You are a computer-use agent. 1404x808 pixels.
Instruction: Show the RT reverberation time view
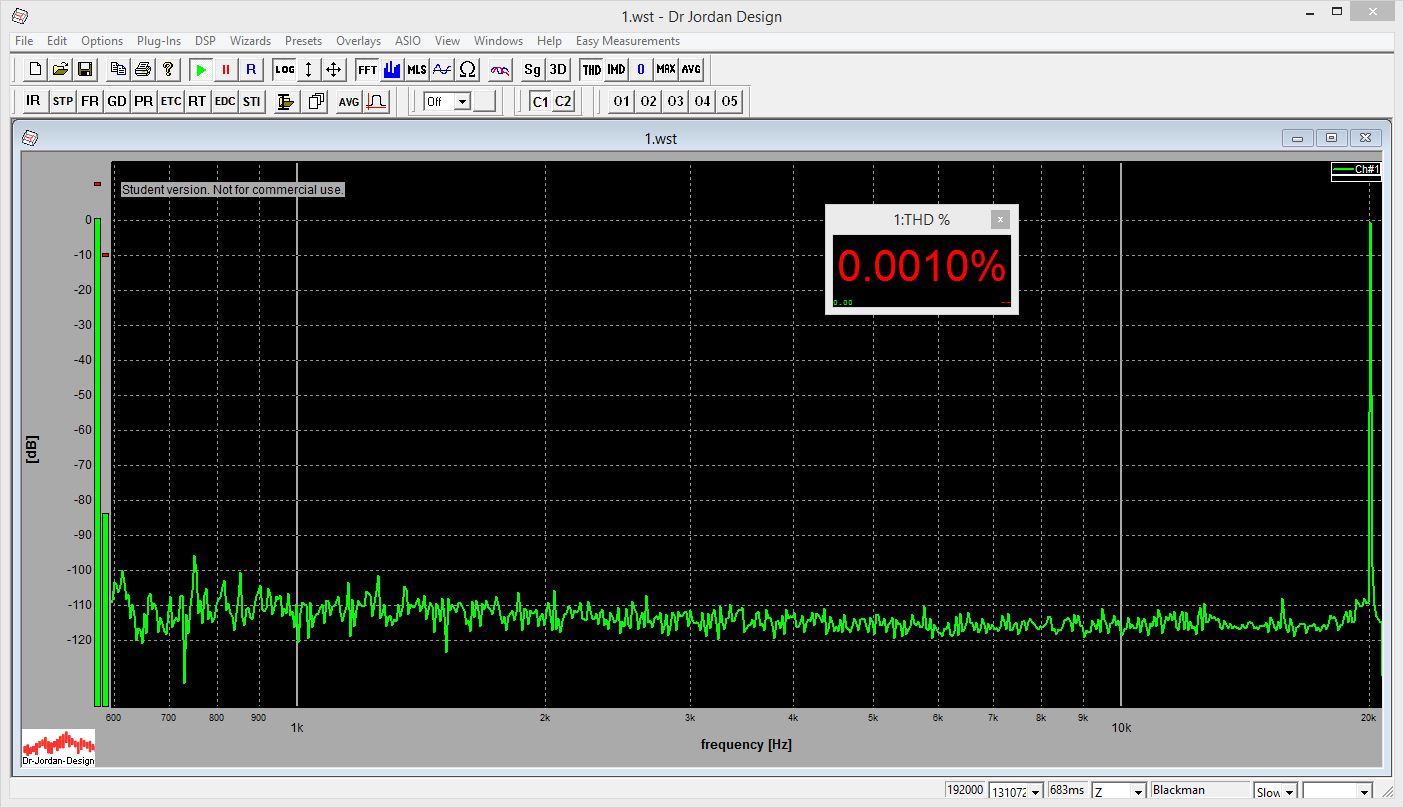tap(197, 101)
